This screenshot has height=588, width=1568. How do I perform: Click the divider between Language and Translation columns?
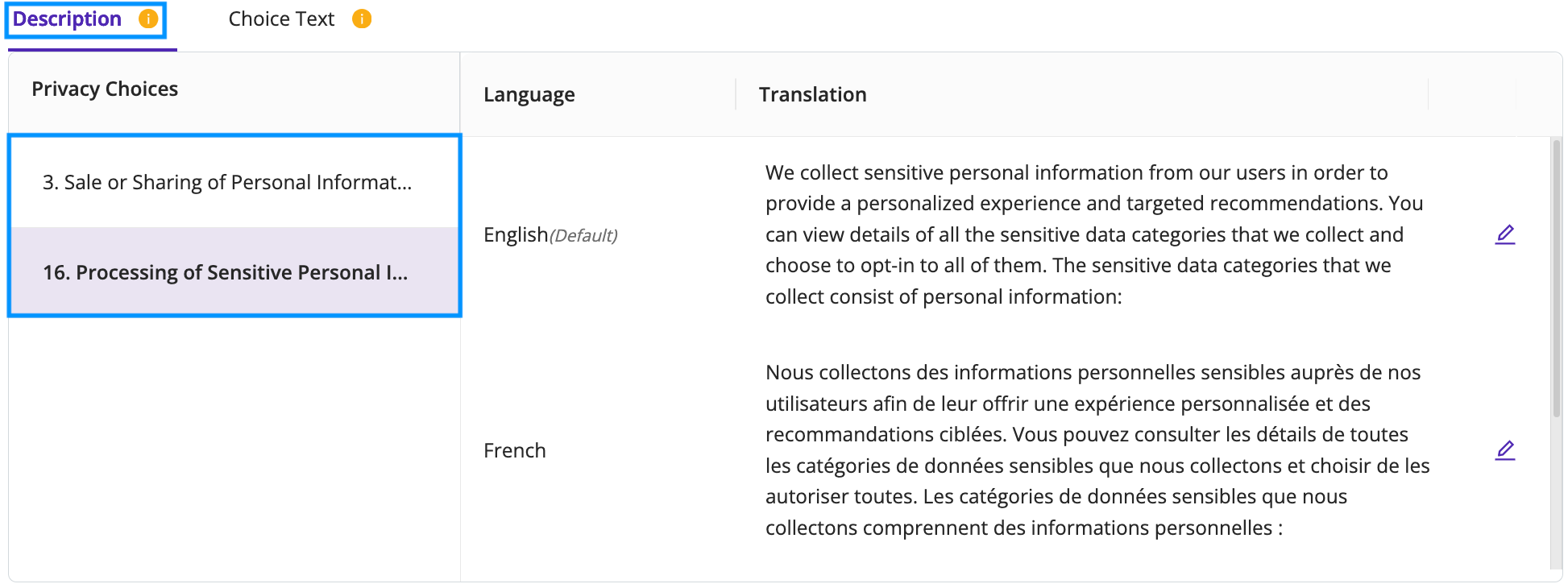(736, 94)
